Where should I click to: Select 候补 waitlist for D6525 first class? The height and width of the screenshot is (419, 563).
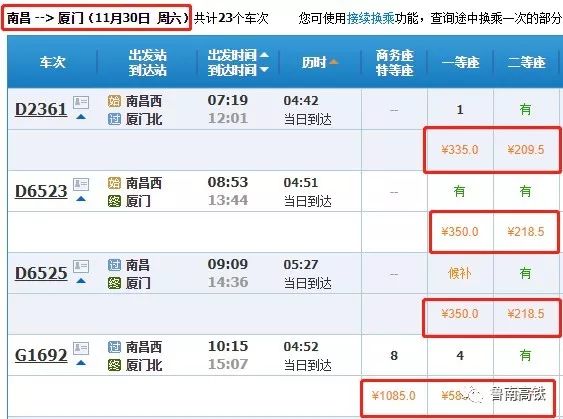pos(460,274)
